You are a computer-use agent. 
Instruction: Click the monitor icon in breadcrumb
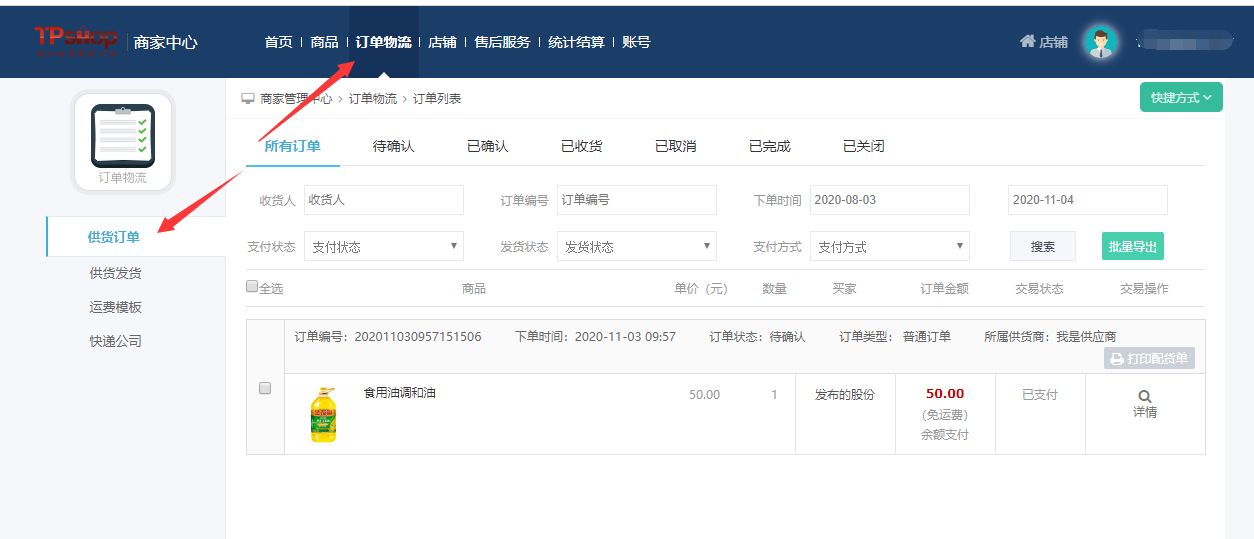tap(248, 98)
